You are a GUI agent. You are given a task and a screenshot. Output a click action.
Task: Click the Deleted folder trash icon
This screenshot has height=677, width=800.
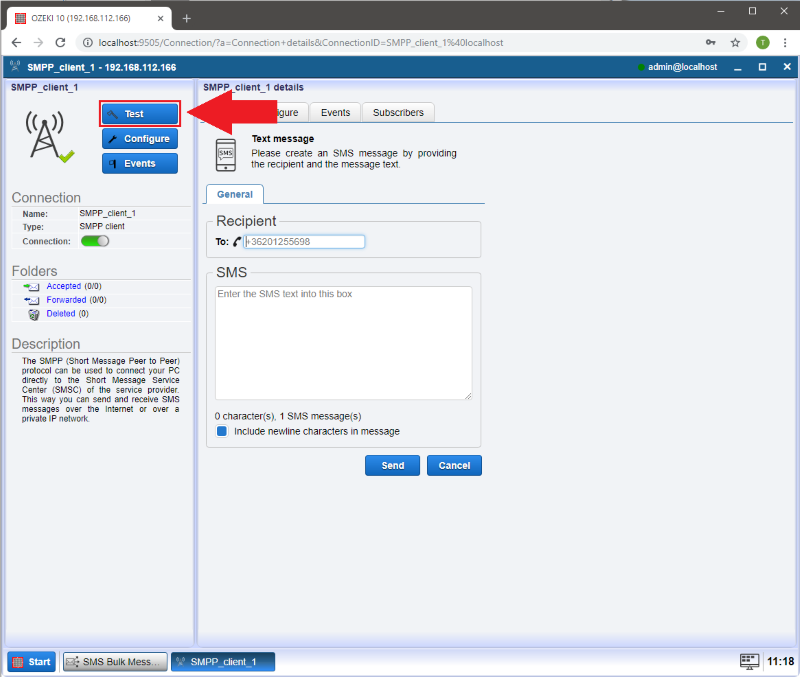click(33, 314)
